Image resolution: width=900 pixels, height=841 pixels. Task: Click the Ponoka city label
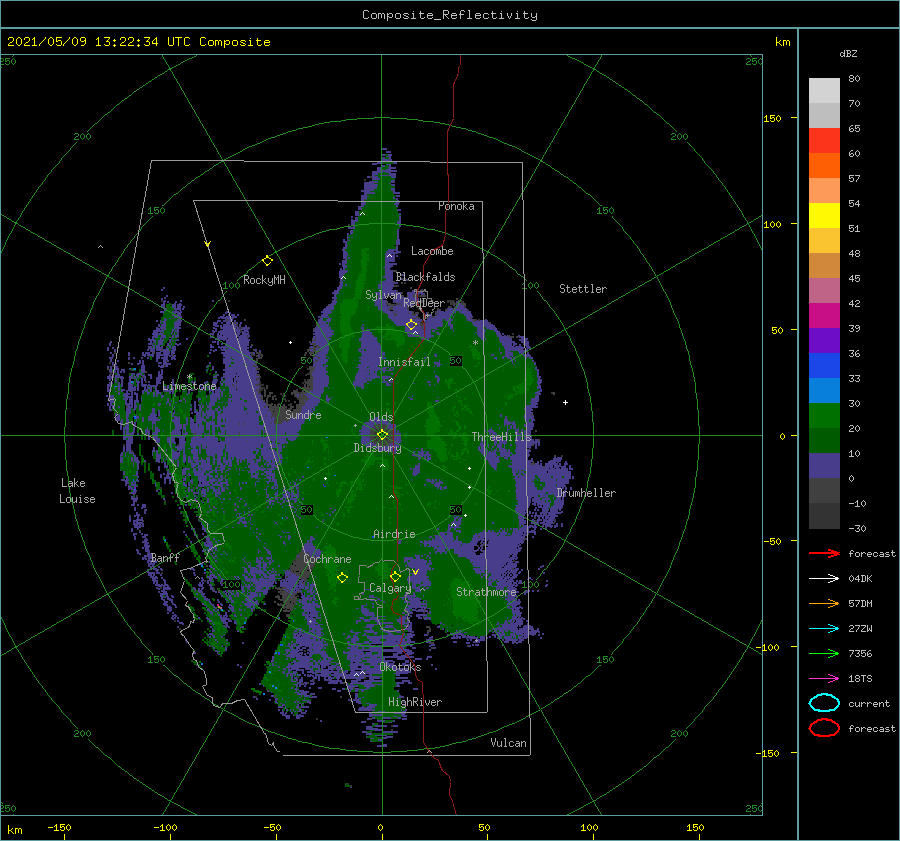click(456, 206)
